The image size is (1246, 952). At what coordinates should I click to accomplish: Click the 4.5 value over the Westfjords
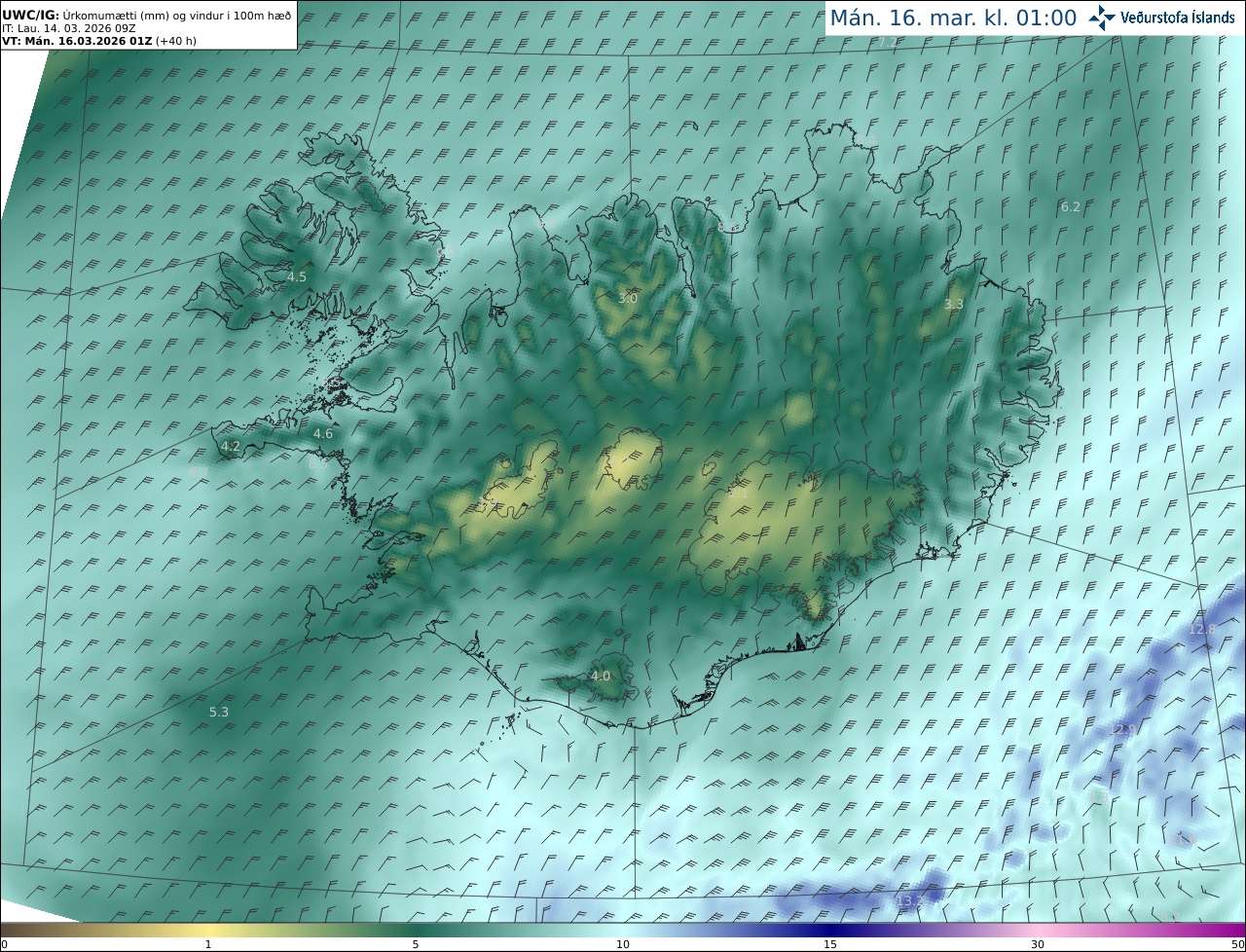[x=297, y=277]
